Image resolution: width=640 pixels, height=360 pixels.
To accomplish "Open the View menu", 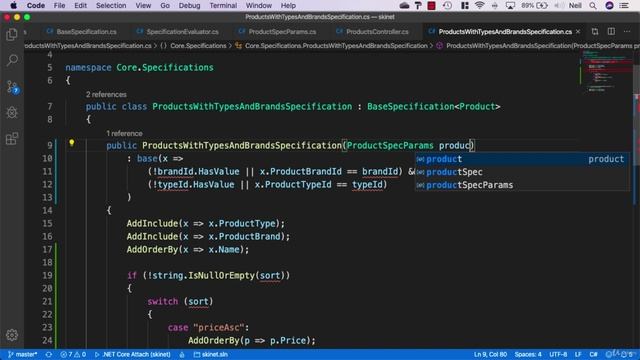I will [x=143, y=6].
